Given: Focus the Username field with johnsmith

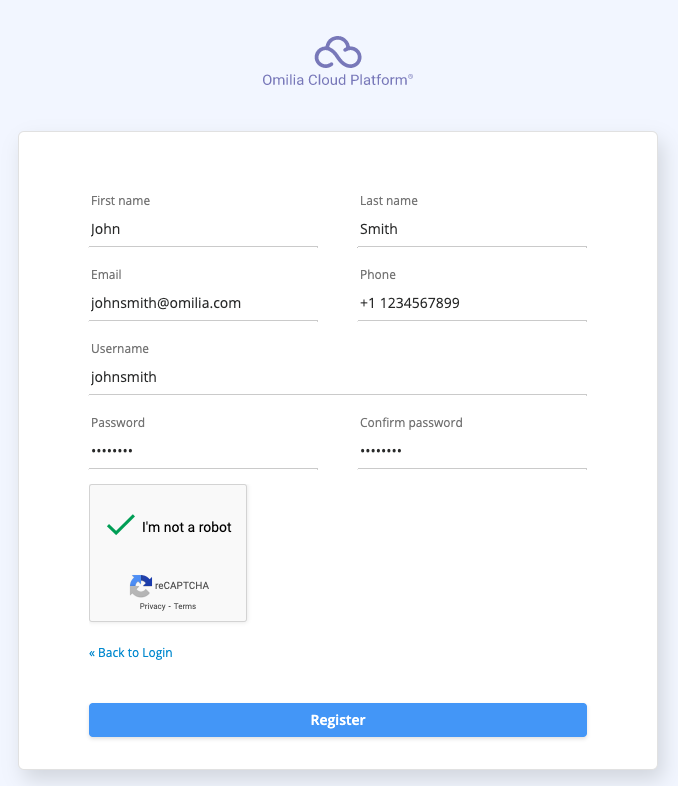Looking at the screenshot, I should (338, 377).
